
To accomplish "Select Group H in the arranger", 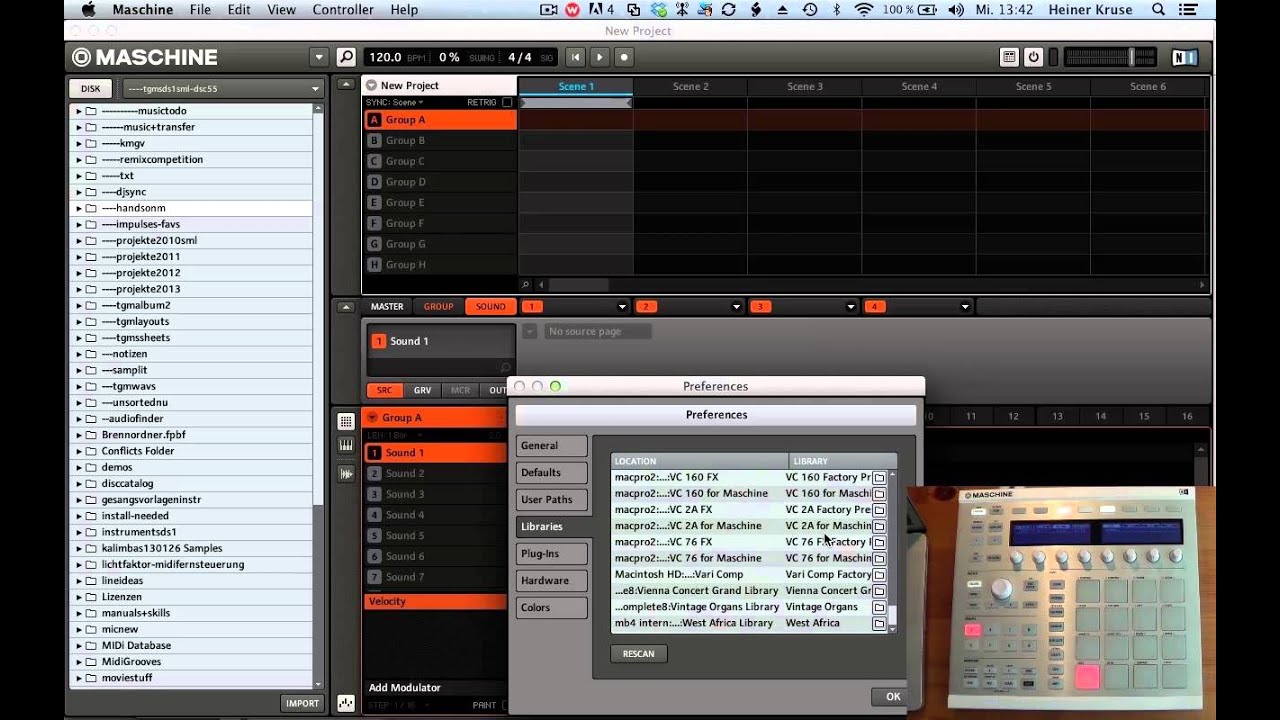I will [x=440, y=265].
